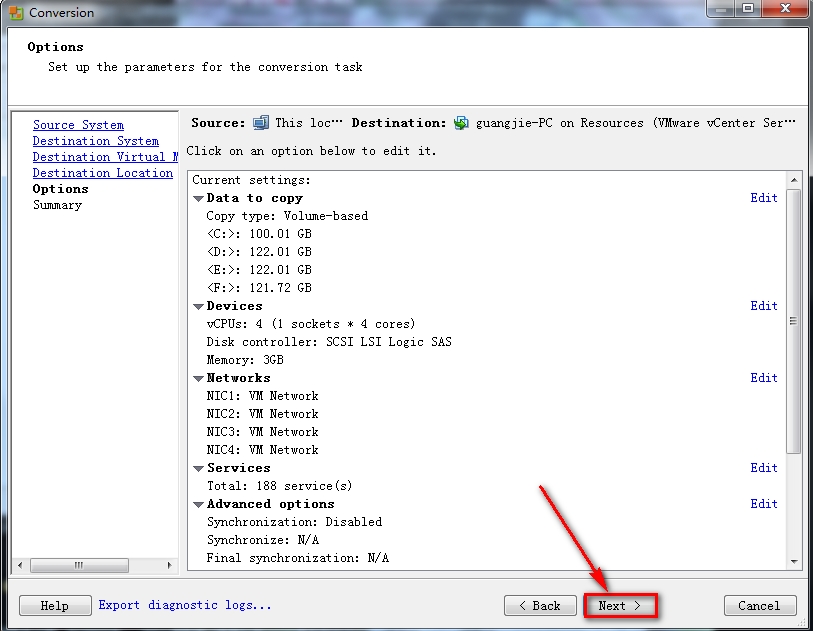Edit the Advanced options settings
Viewport: 813px width, 631px height.
(764, 504)
